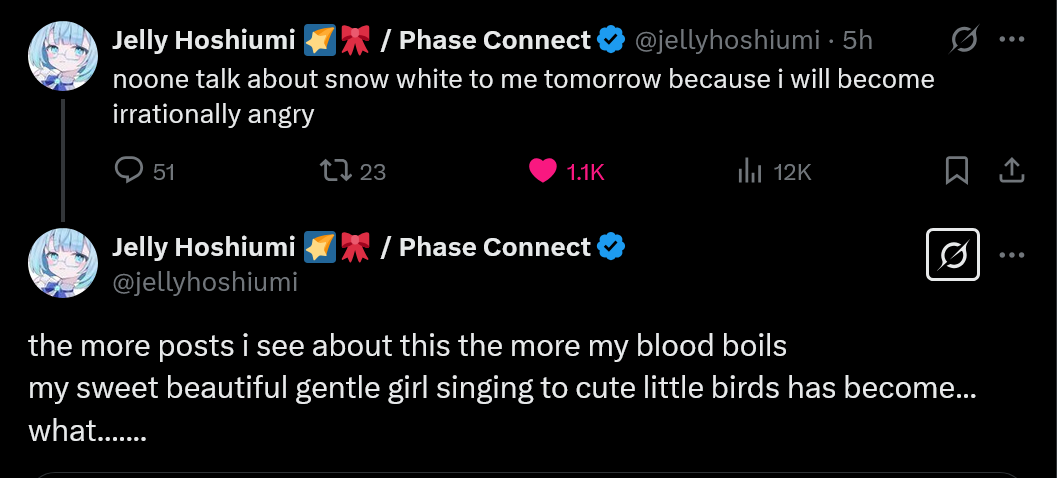The image size is (1057, 478).
Task: Click @jellyhoshiumi handle beside the 5h timestamp
Action: point(729,40)
